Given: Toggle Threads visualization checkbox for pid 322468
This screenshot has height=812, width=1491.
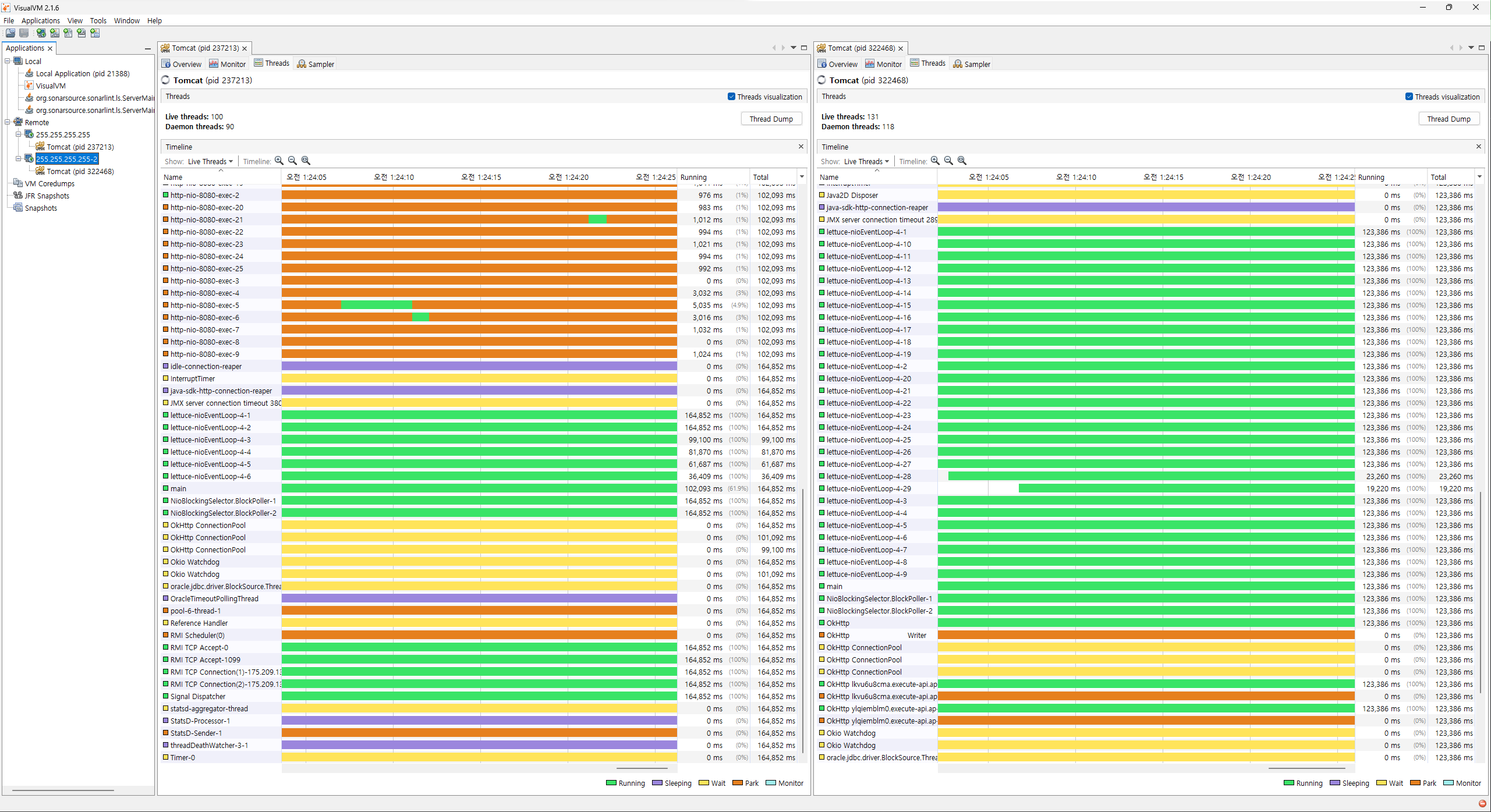Looking at the screenshot, I should click(x=1409, y=97).
